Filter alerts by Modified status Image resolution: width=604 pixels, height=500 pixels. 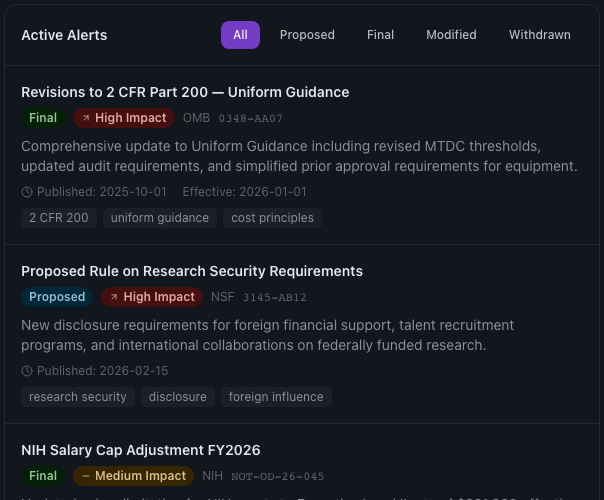point(451,35)
